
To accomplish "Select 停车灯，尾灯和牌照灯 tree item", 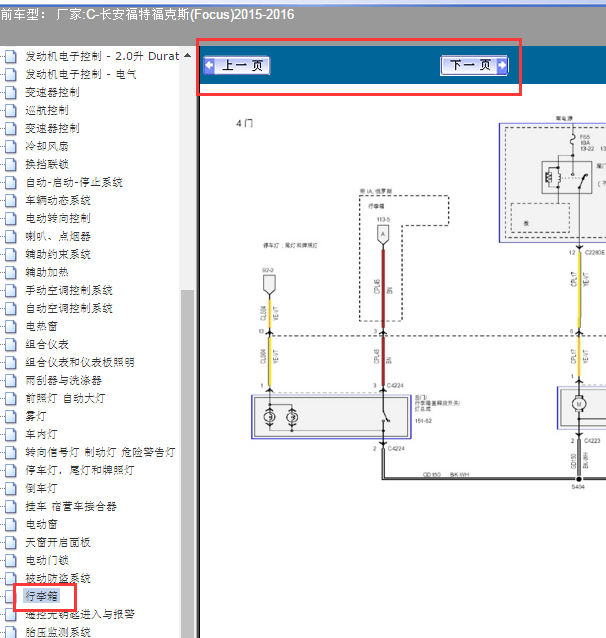I will point(80,470).
